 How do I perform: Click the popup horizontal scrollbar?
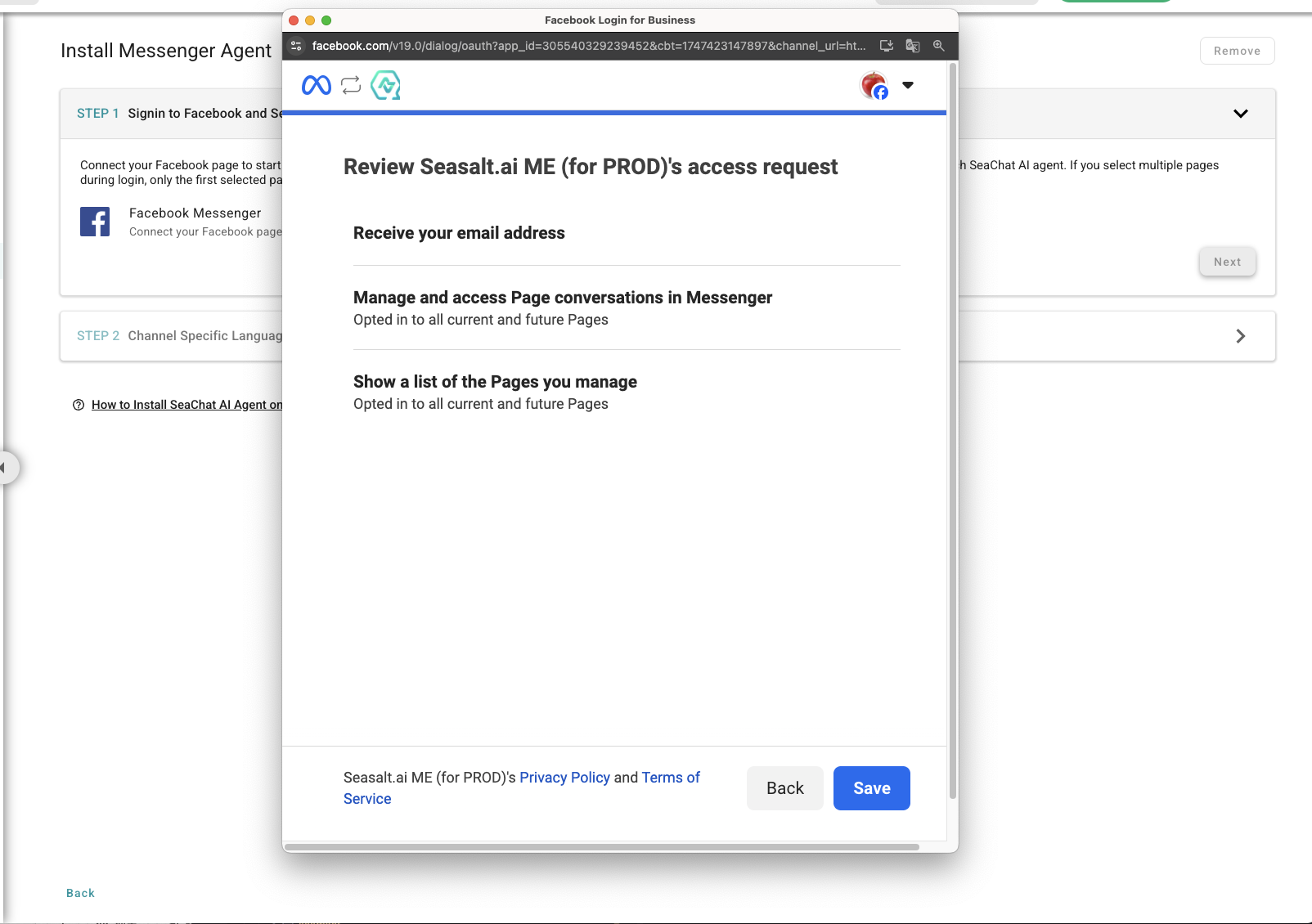point(601,847)
